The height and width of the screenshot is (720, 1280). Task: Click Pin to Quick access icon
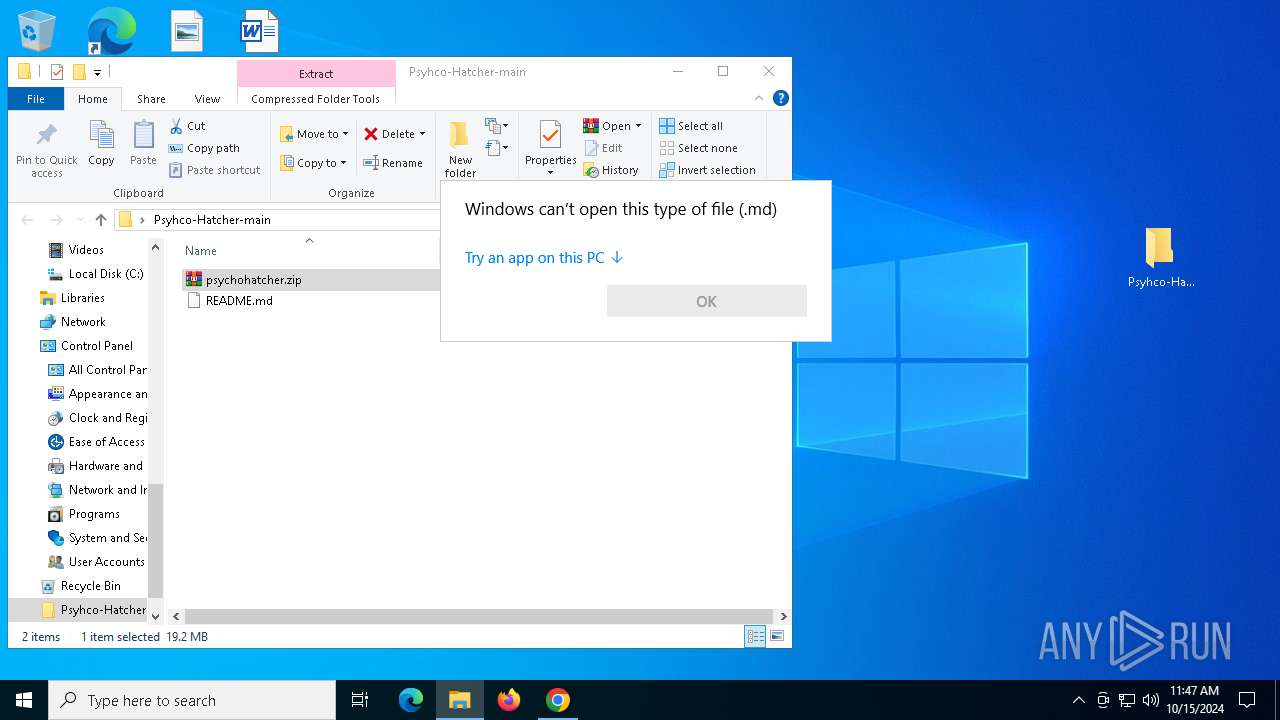[x=46, y=150]
